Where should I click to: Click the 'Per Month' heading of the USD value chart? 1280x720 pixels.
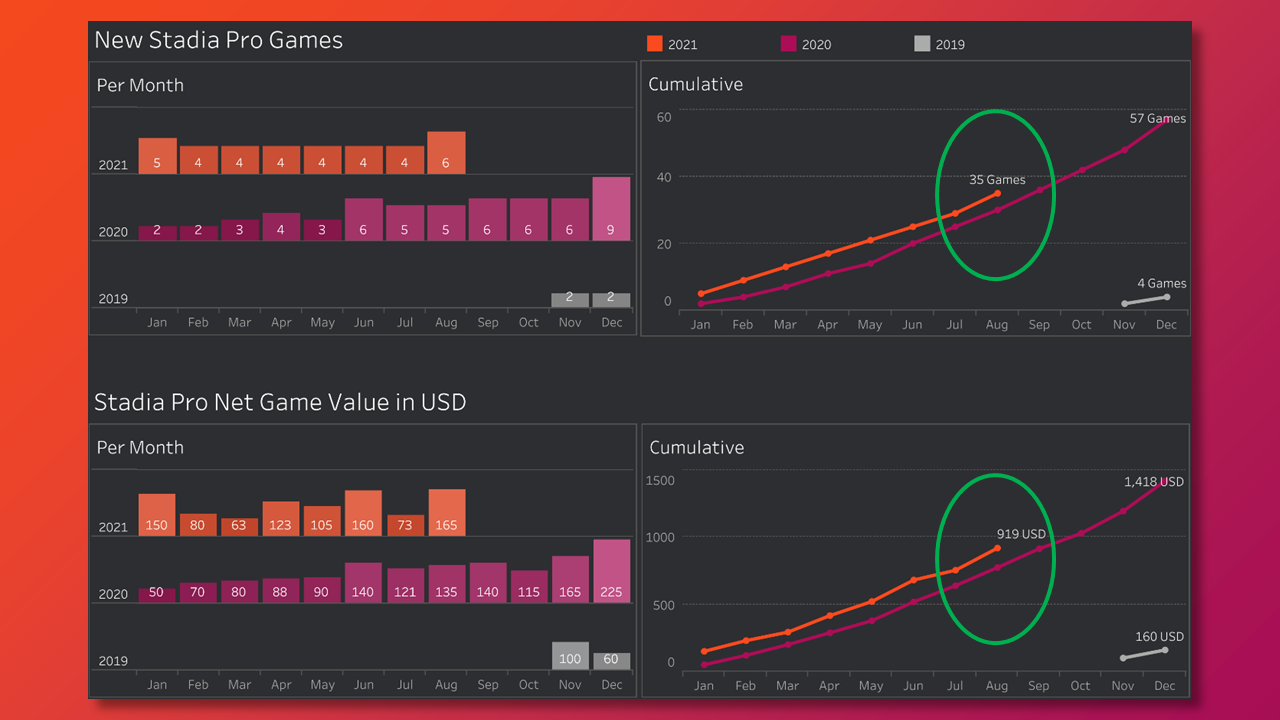(140, 448)
